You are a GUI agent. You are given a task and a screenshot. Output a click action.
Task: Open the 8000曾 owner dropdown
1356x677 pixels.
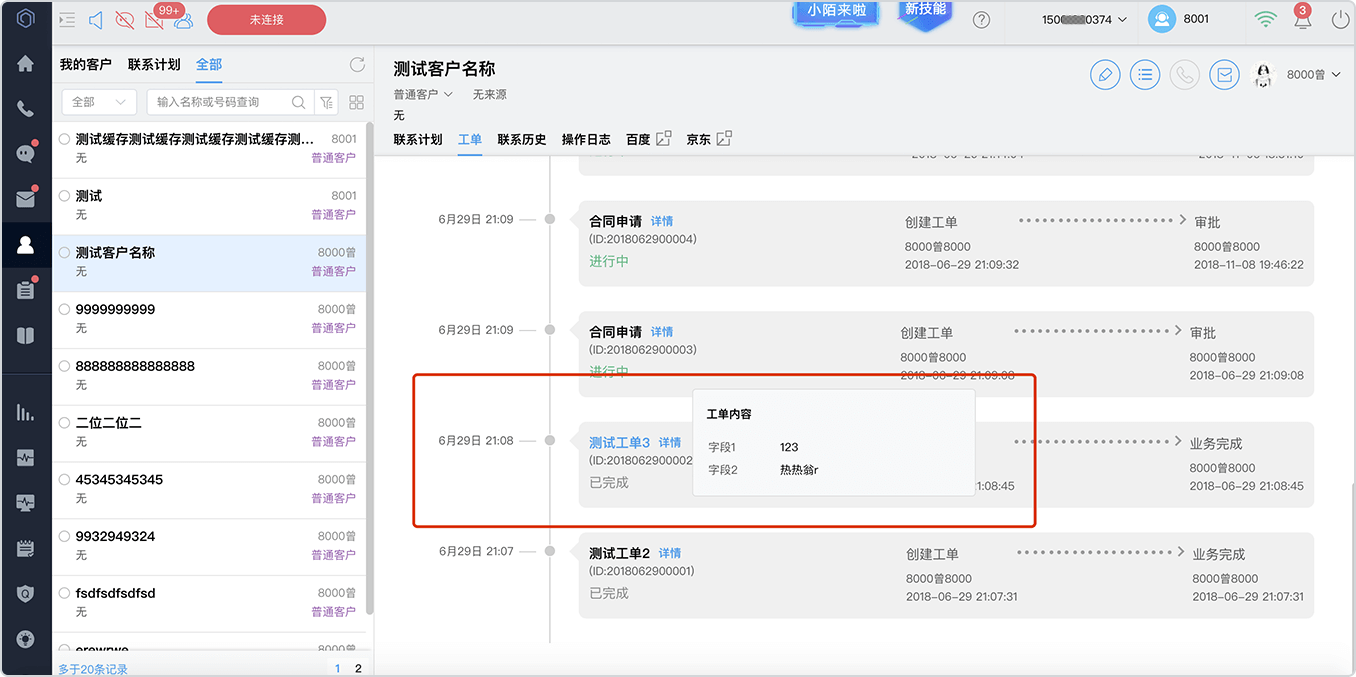point(1314,75)
